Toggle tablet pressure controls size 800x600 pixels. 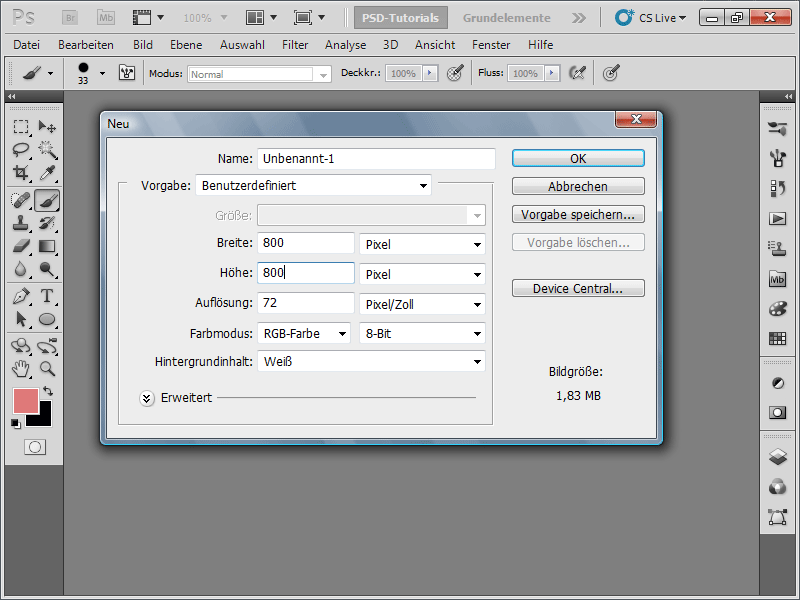[x=611, y=73]
